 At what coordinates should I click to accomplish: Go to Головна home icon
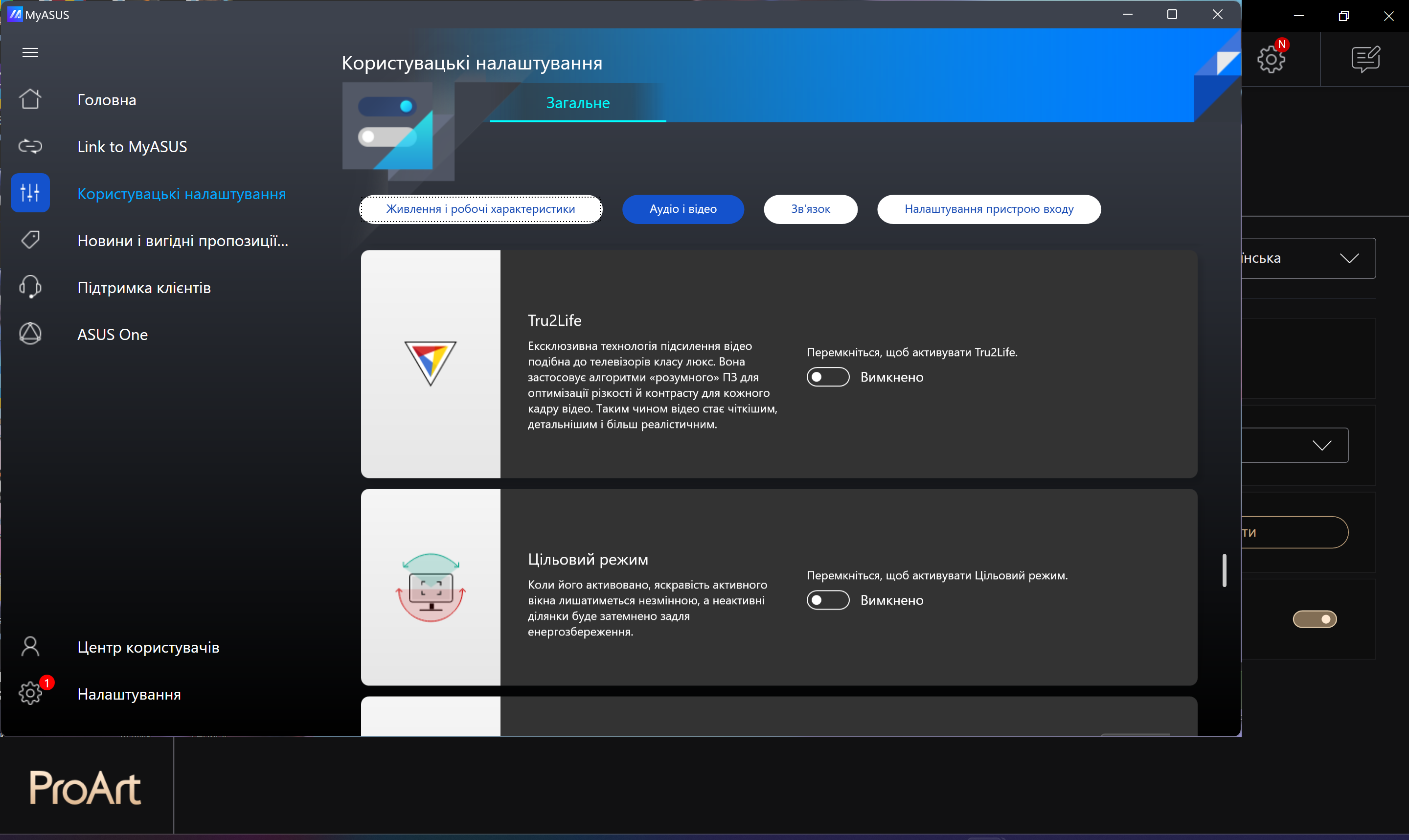tap(30, 100)
